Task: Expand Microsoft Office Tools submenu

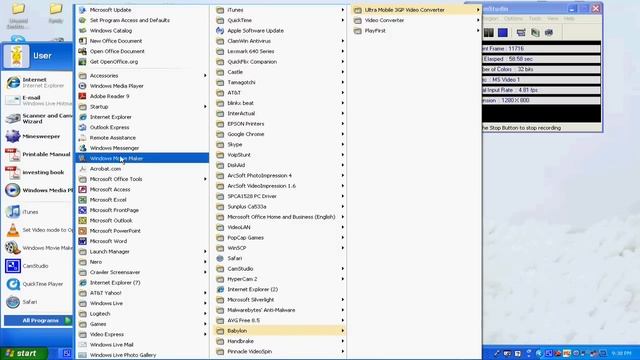Action: [142, 179]
